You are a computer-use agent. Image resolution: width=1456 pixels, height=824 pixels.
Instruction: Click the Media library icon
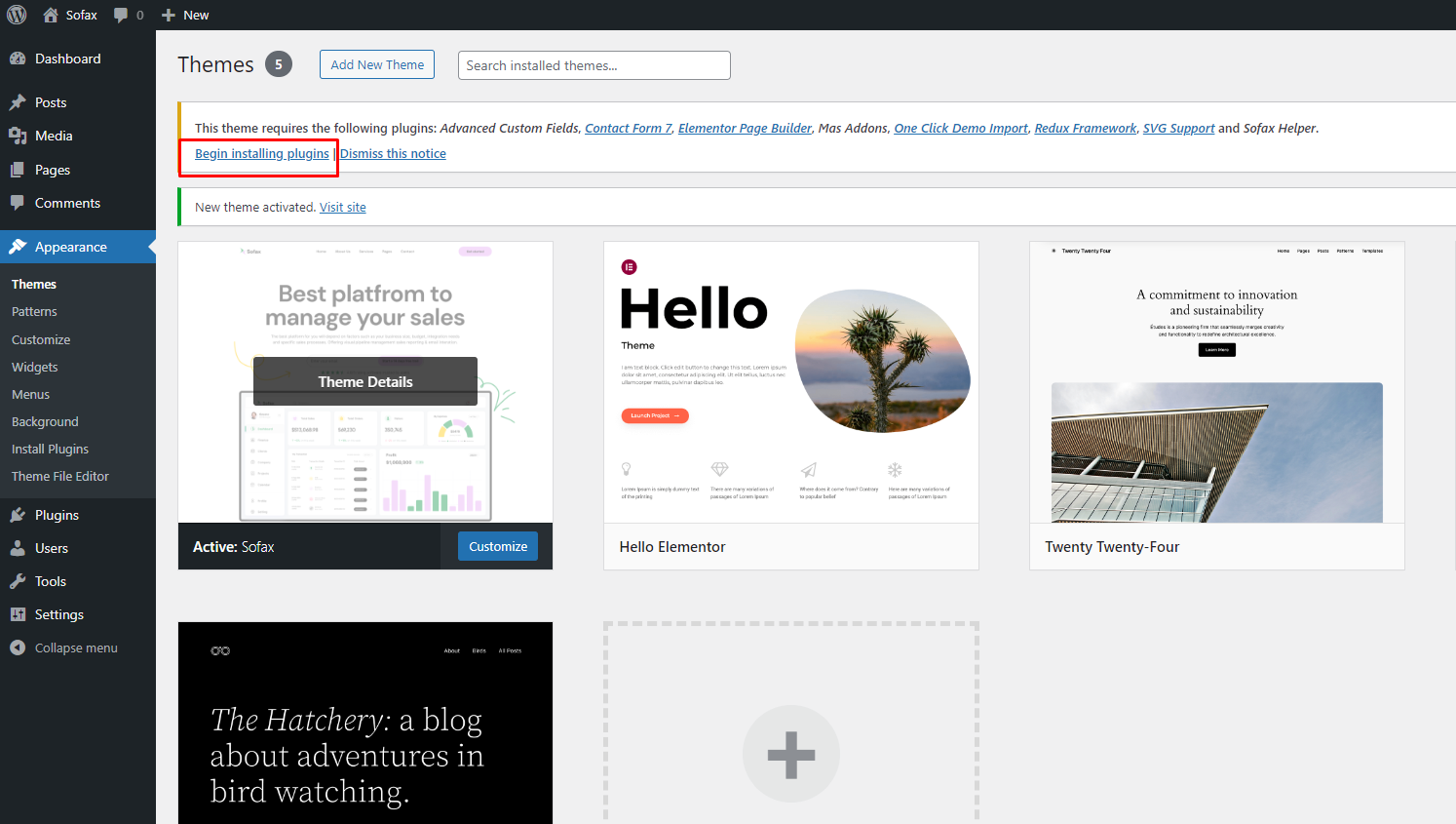pyautogui.click(x=18, y=136)
